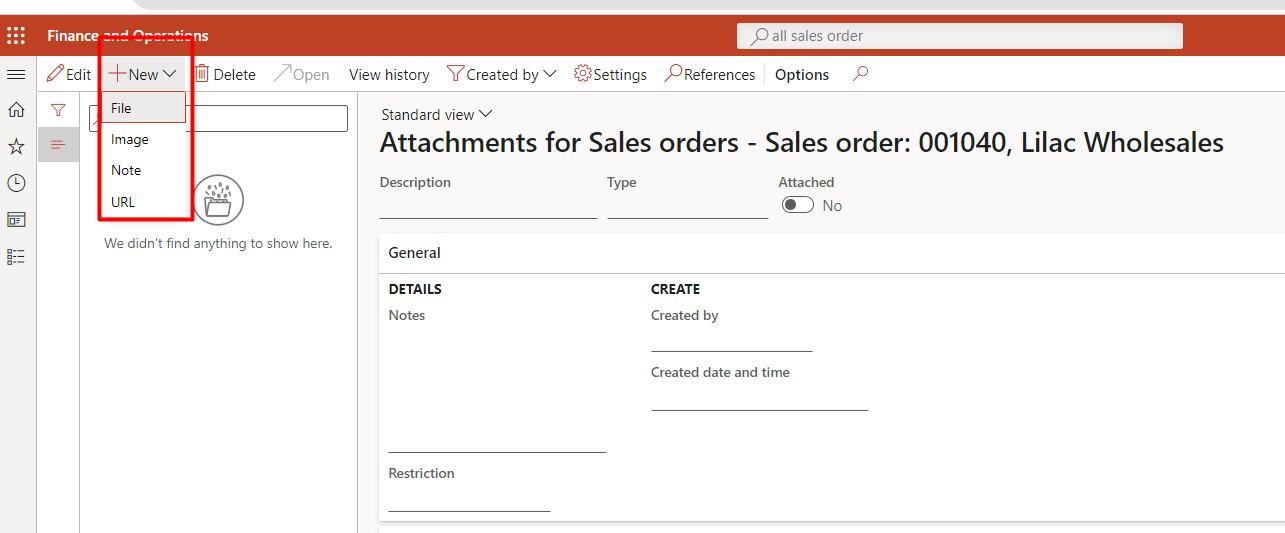
Task: Open Favorites star icon in sidebar
Action: tap(16, 147)
